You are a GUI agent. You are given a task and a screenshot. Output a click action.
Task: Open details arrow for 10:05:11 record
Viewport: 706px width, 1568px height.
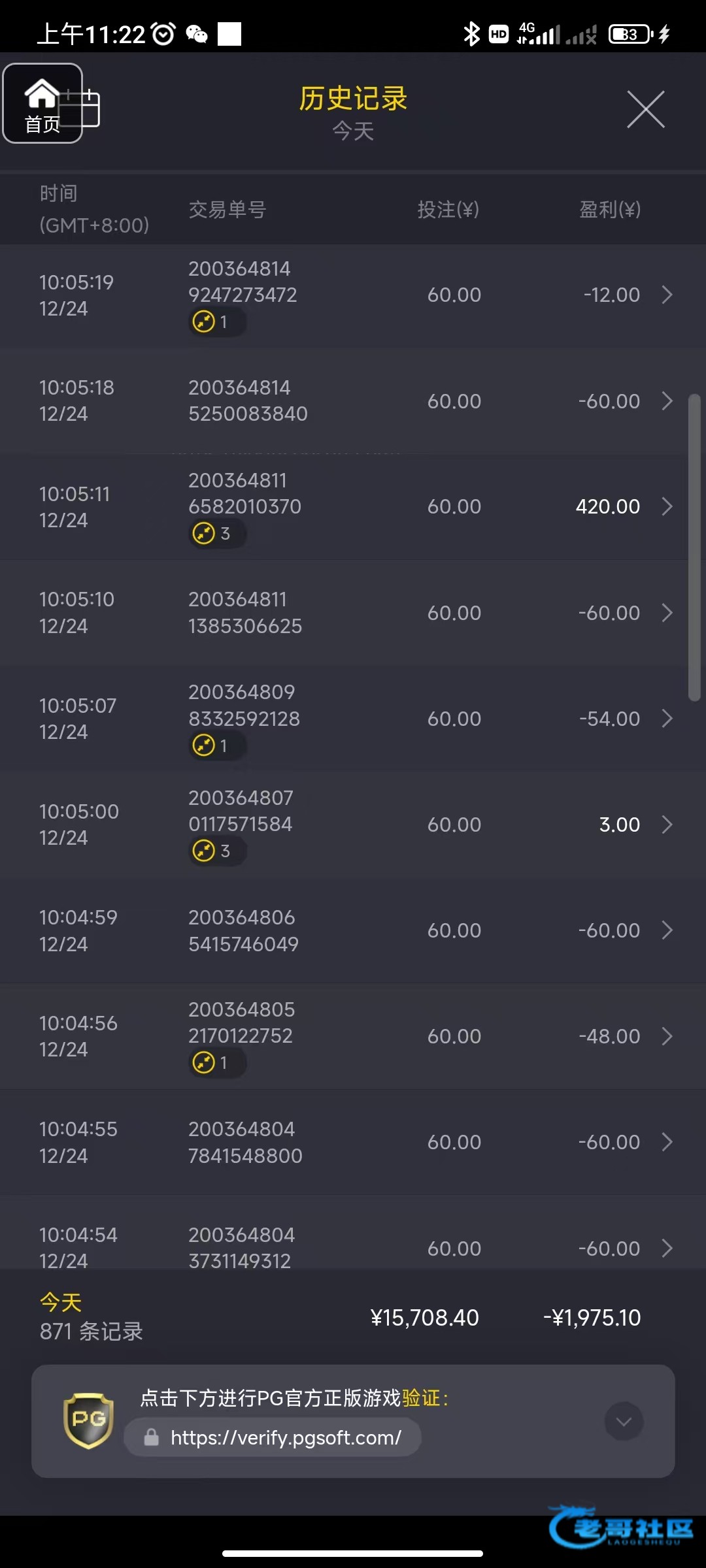(667, 506)
